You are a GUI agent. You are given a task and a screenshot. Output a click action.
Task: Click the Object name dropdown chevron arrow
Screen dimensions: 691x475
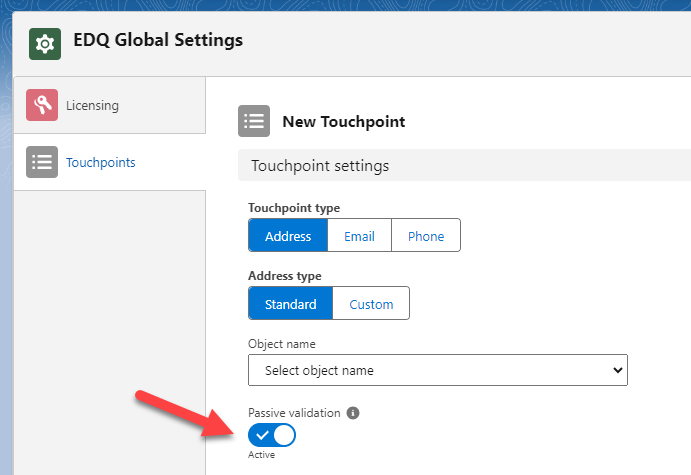click(x=614, y=370)
